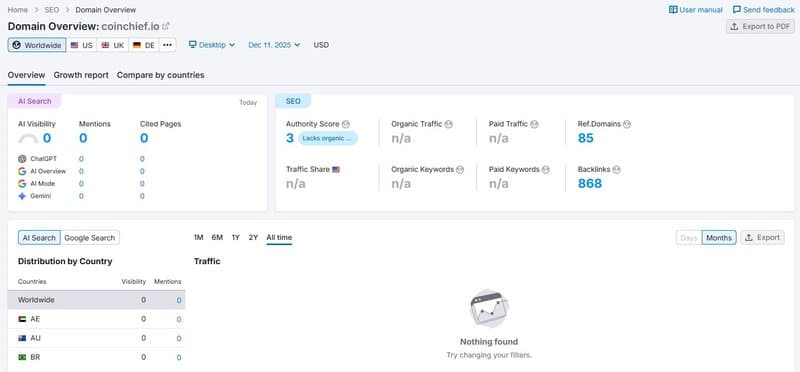
Task: Select the AU country row
Action: click(96, 338)
